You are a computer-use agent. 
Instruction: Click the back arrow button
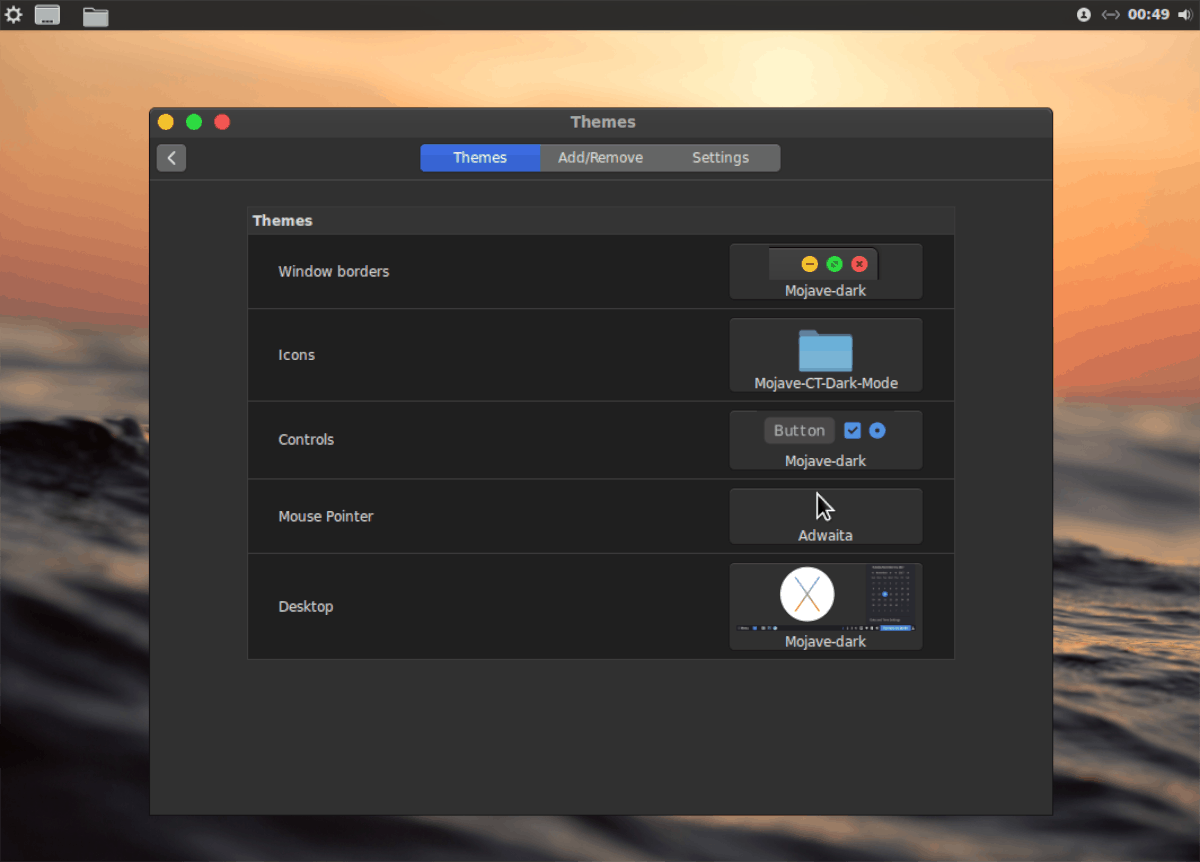[x=171, y=157]
